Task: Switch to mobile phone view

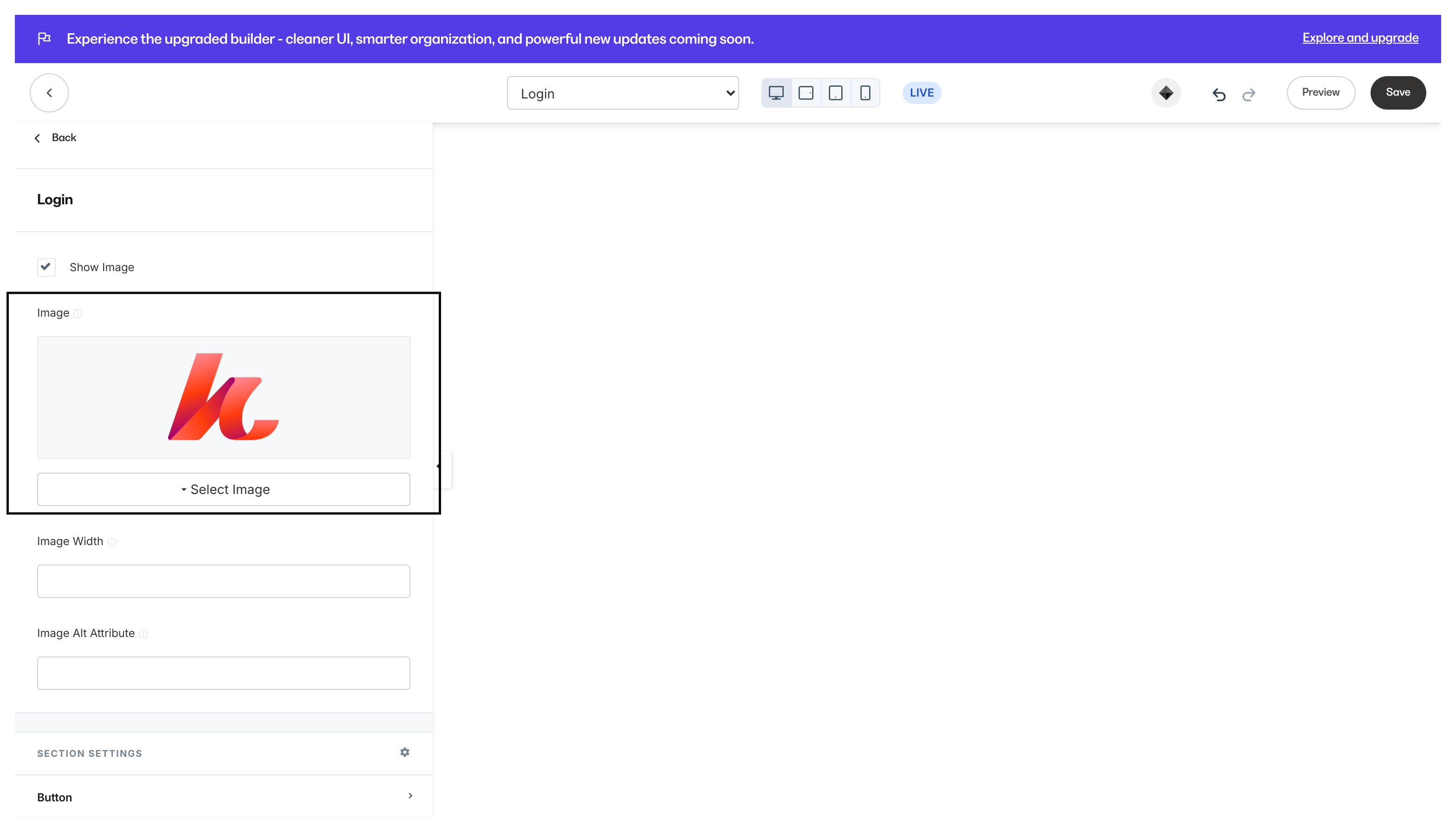Action: click(865, 92)
